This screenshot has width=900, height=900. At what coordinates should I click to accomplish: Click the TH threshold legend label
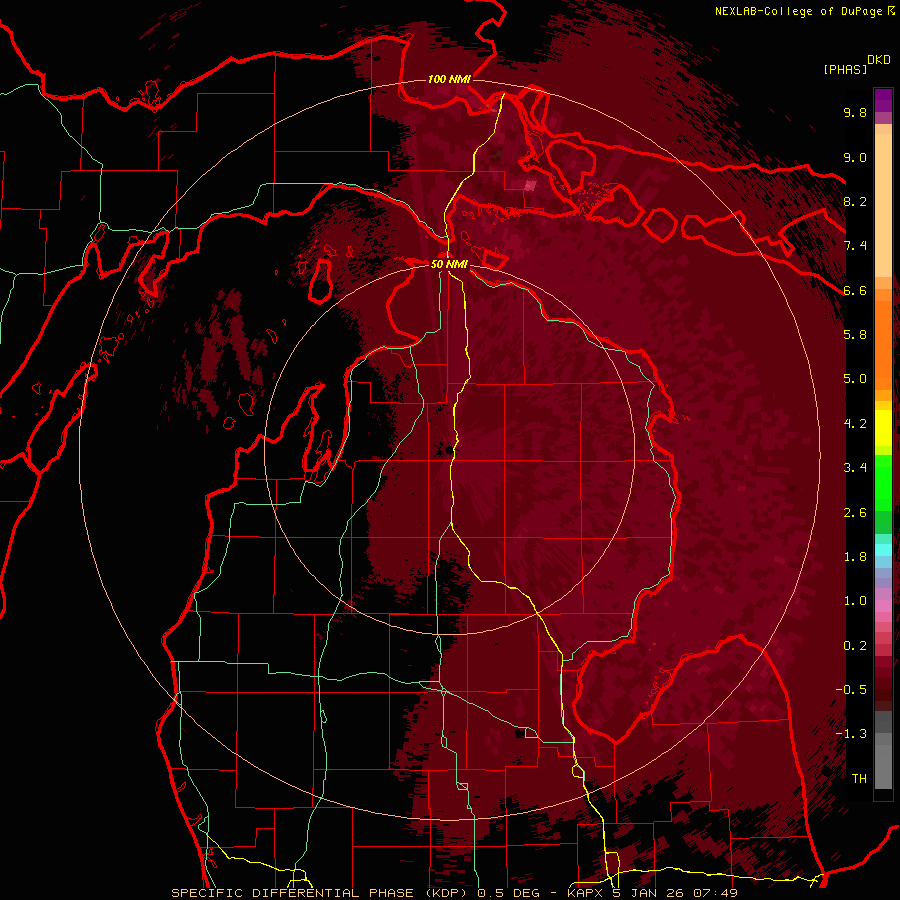859,779
